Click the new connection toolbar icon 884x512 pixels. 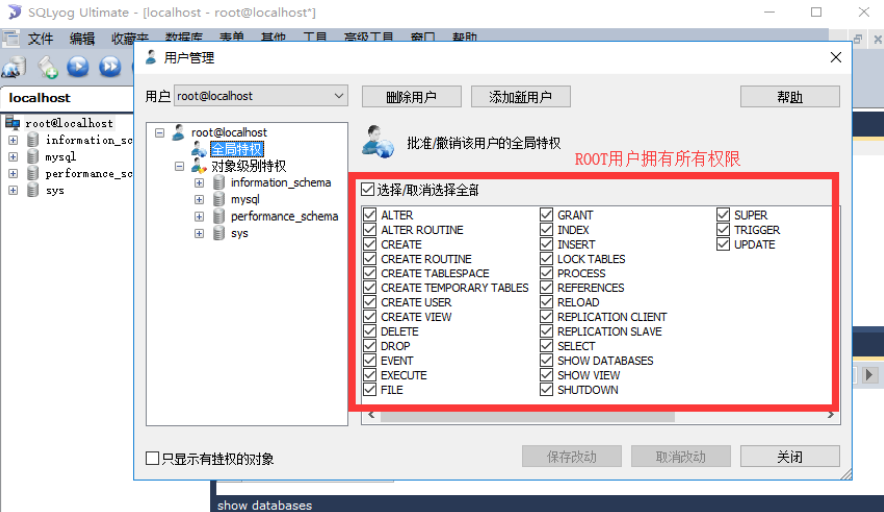click(x=14, y=67)
